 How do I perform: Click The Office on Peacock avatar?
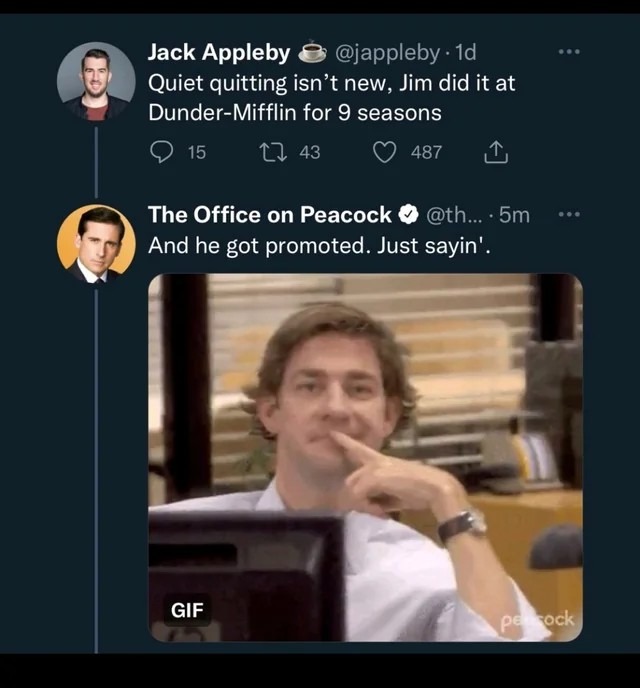pos(96,244)
